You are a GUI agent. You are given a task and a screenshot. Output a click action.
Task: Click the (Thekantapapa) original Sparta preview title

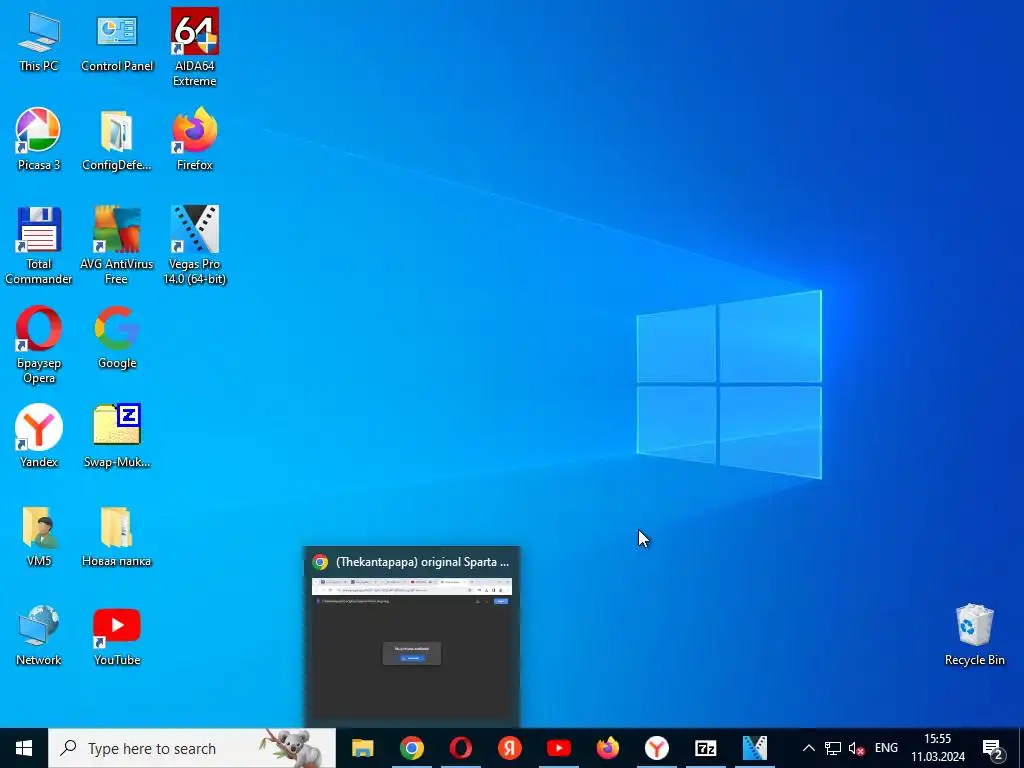[x=422, y=562]
